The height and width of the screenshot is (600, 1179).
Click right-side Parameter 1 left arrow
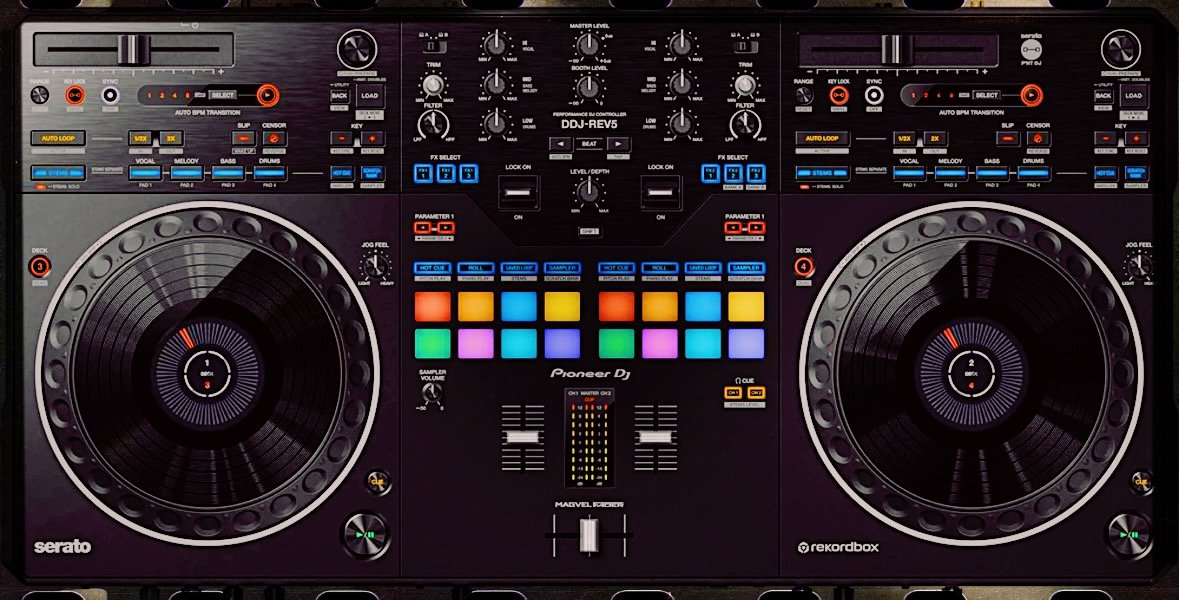click(734, 227)
